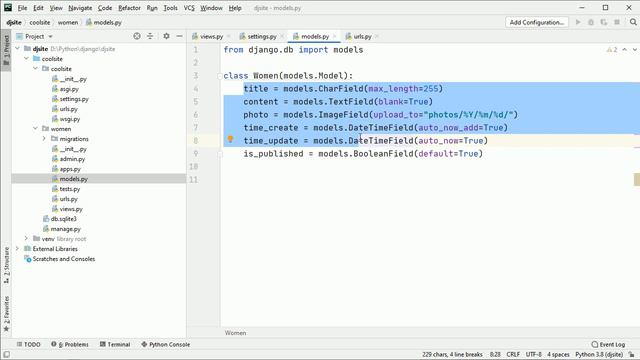Close the urls.py editor tab

[377, 36]
